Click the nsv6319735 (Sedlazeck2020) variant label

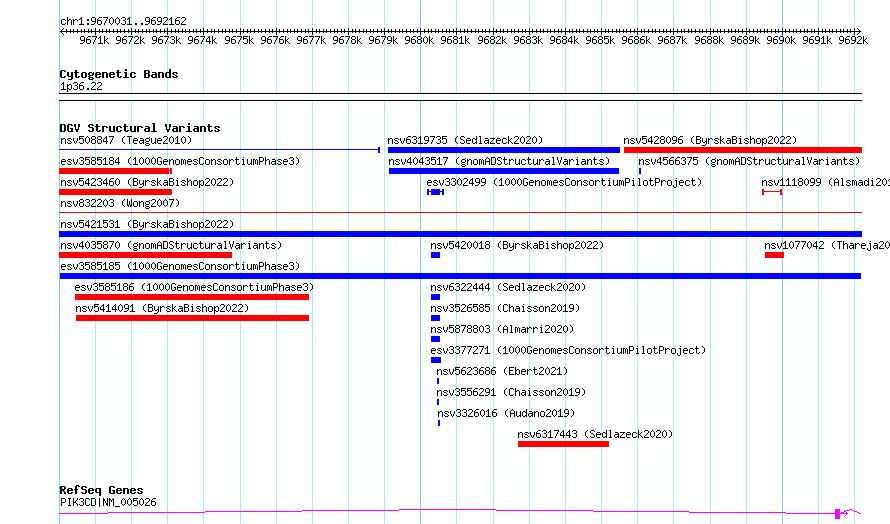[465, 140]
